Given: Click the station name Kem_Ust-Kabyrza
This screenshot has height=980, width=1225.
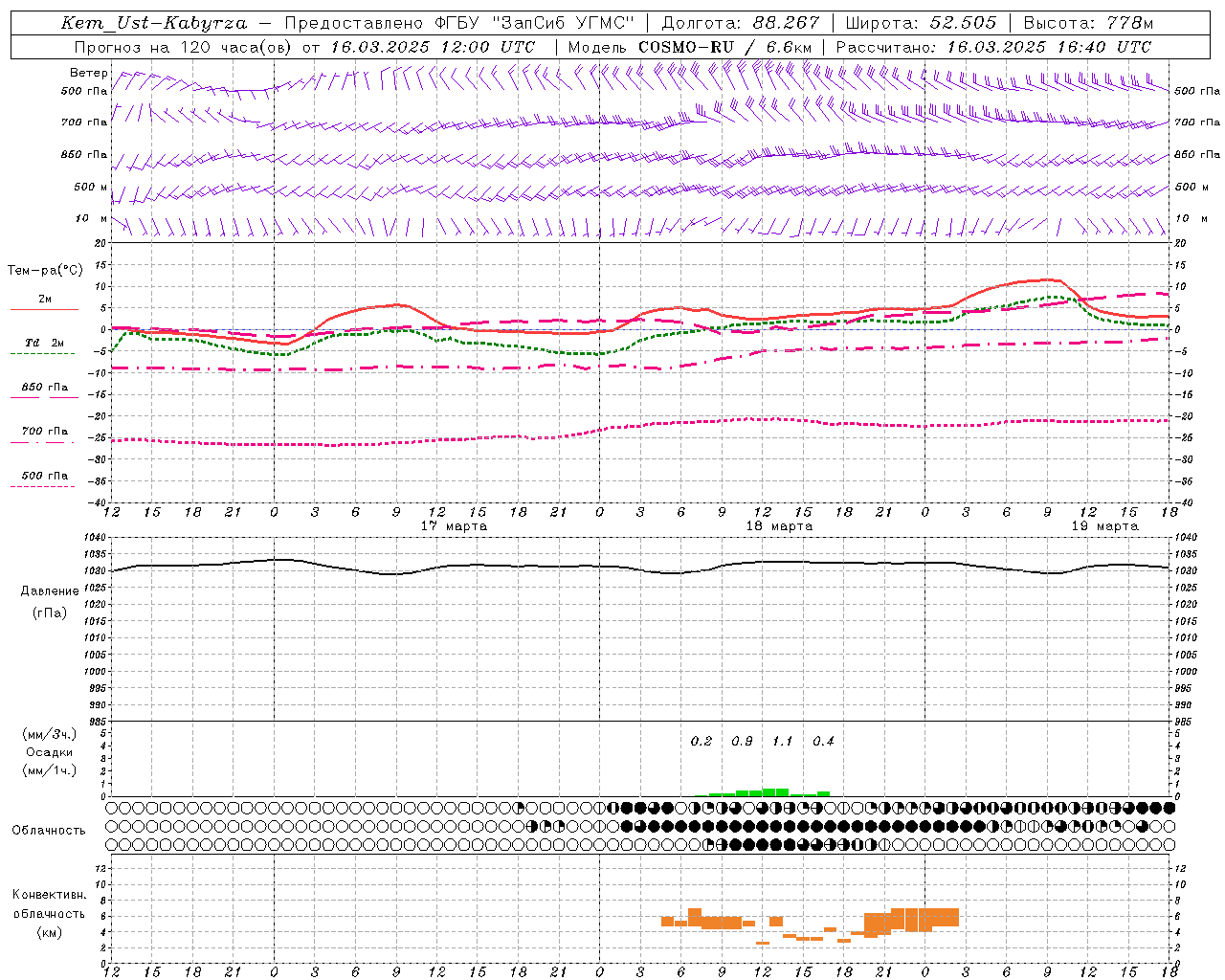Looking at the screenshot, I should [x=153, y=23].
